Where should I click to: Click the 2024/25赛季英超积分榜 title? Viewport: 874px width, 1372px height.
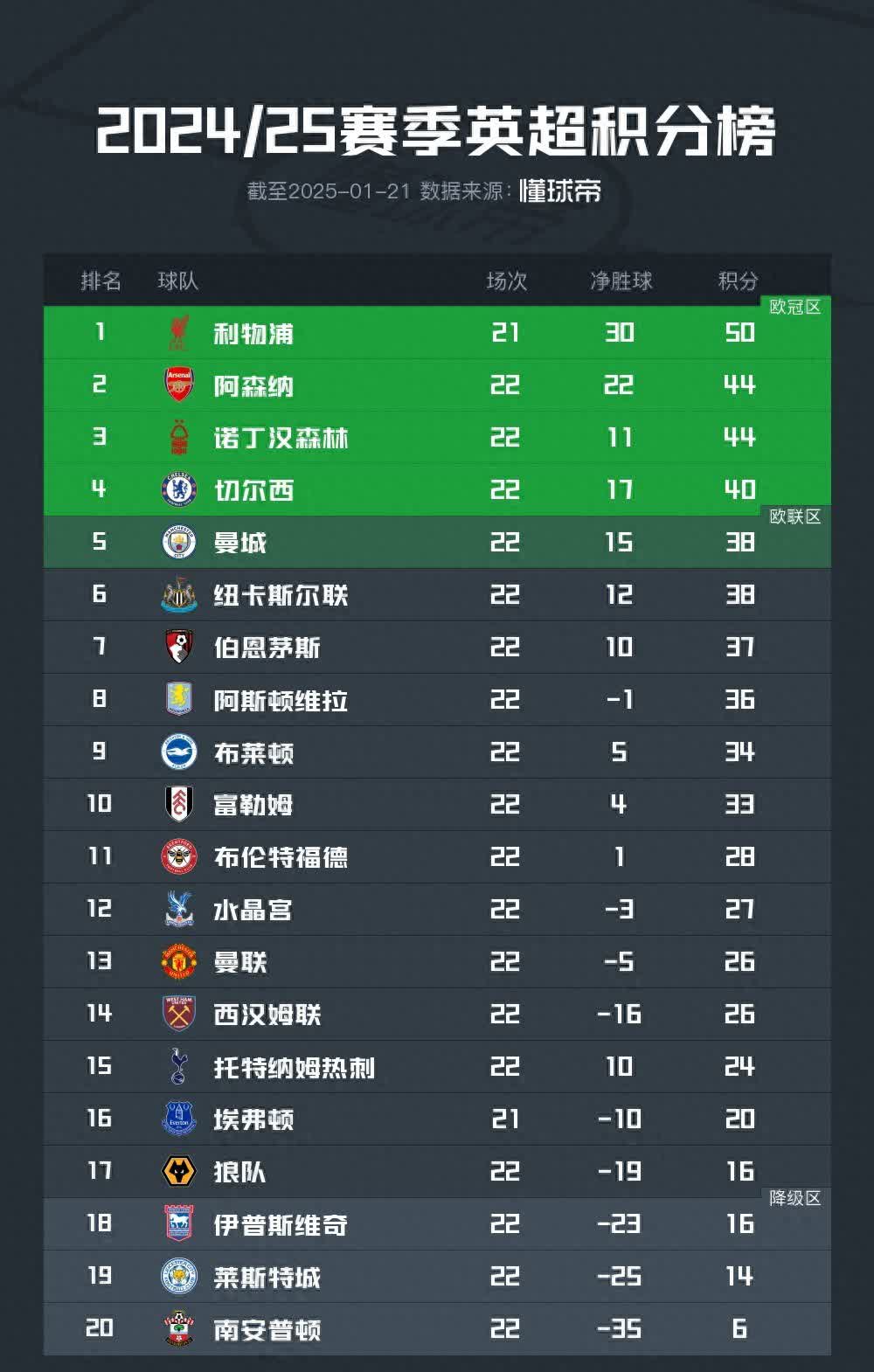[436, 133]
